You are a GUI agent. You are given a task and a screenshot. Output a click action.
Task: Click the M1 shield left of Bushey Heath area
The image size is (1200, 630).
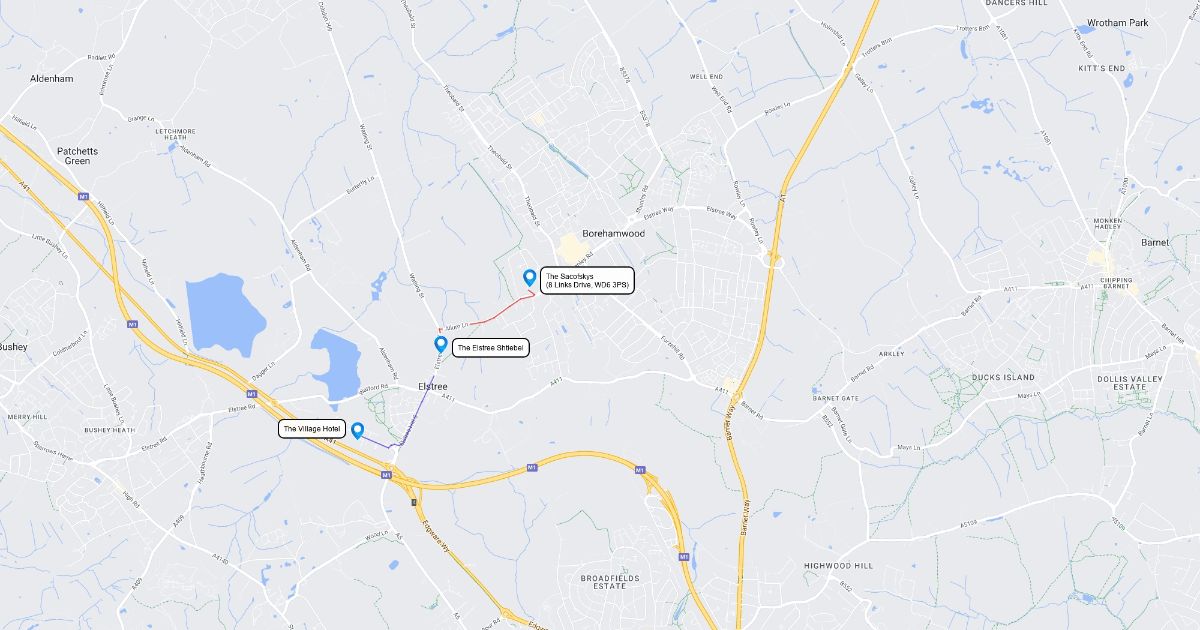click(x=132, y=324)
